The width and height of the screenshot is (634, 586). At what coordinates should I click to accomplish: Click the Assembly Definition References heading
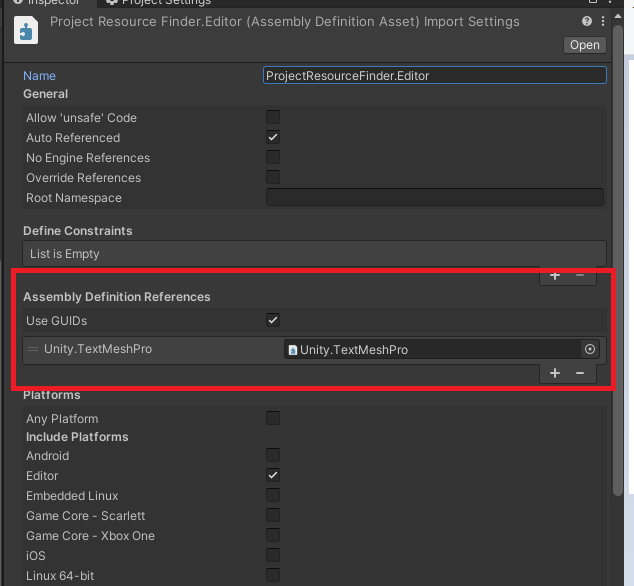point(116,296)
